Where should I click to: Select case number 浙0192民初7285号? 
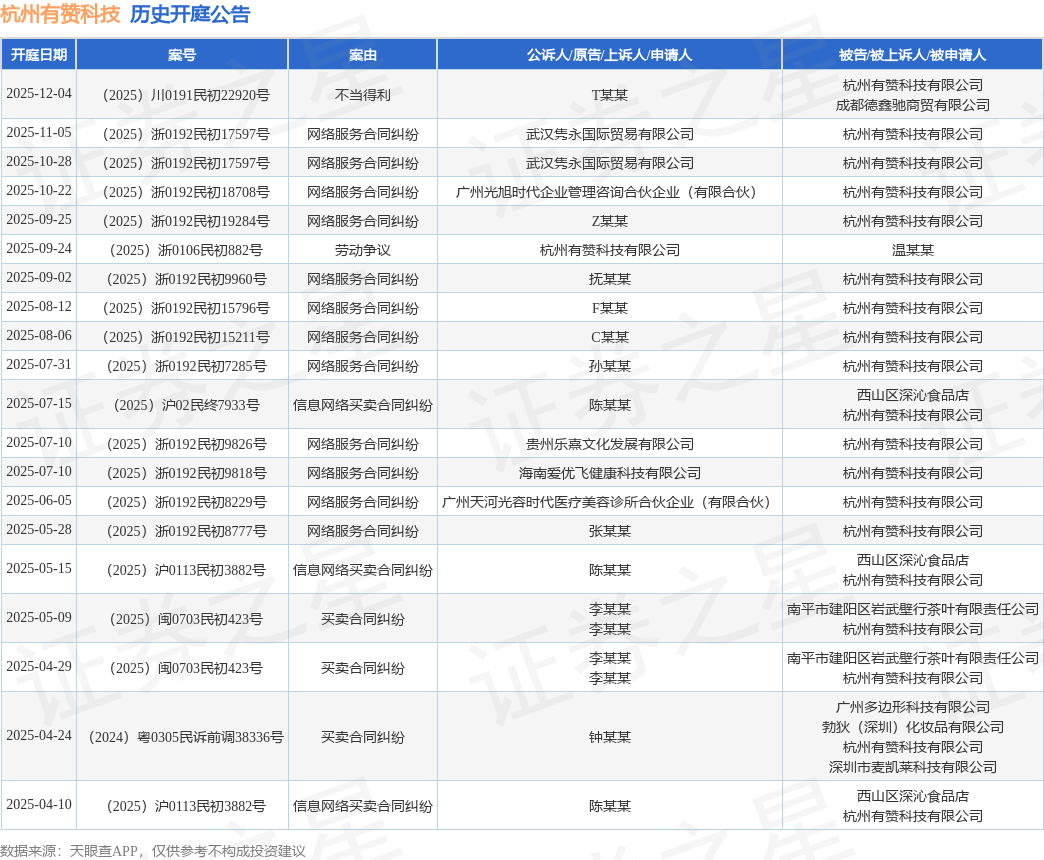pyautogui.click(x=186, y=366)
